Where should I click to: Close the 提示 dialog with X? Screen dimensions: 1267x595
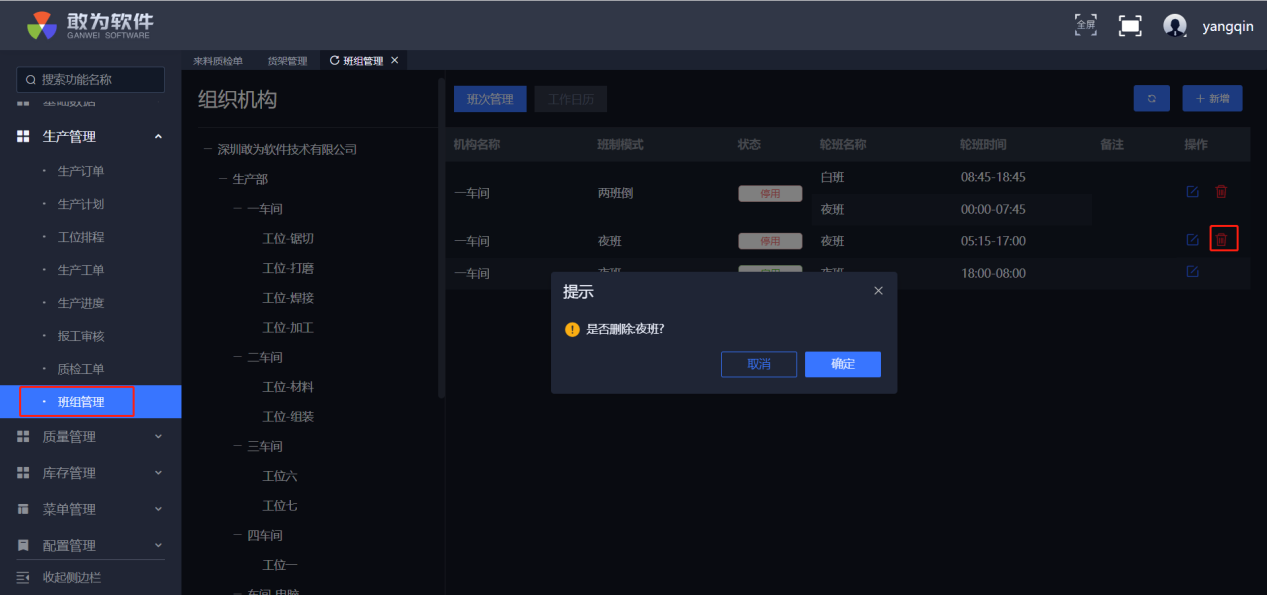878,291
